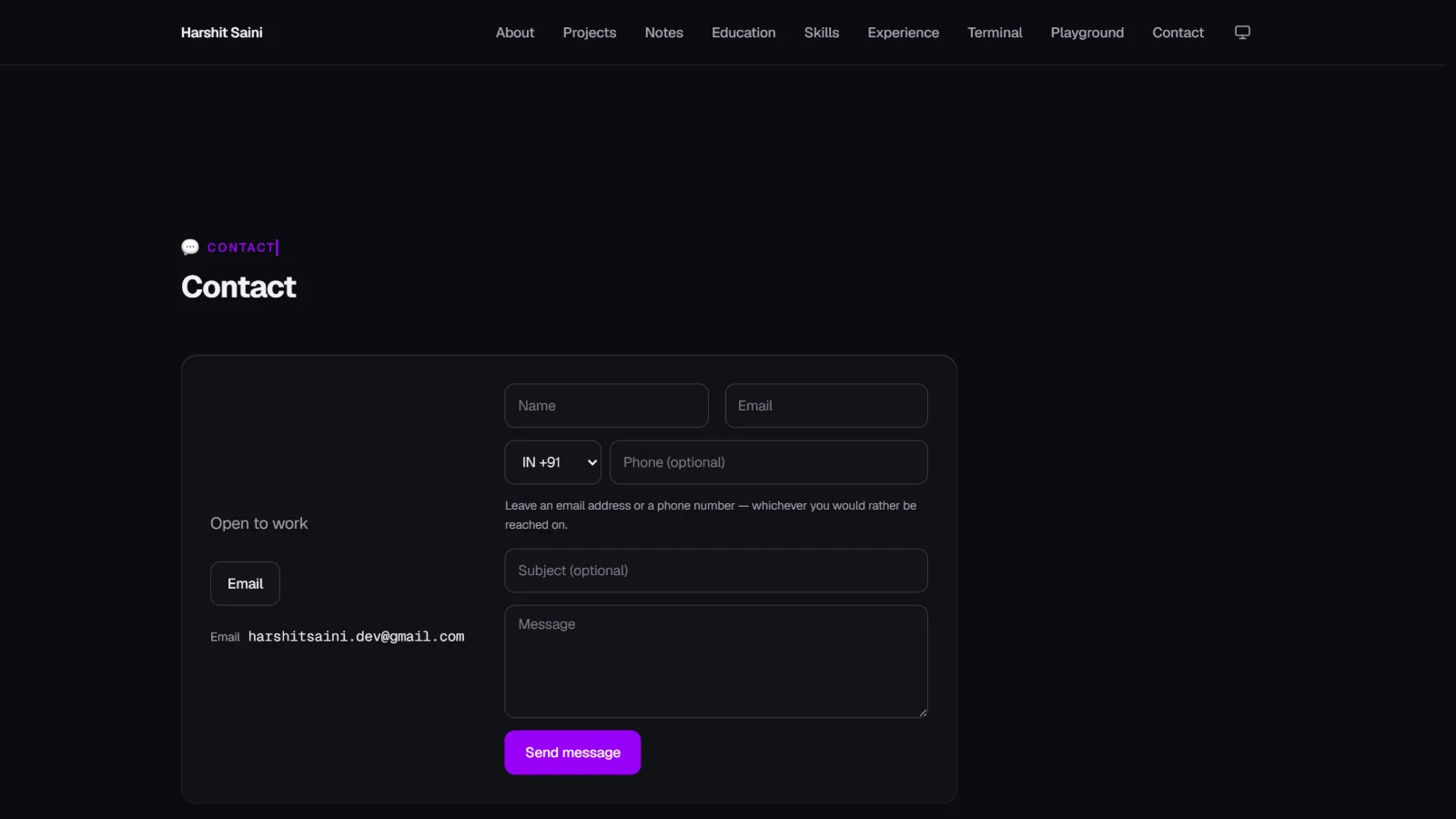1456x819 pixels.
Task: Open the Experience nav link
Action: [x=904, y=33]
